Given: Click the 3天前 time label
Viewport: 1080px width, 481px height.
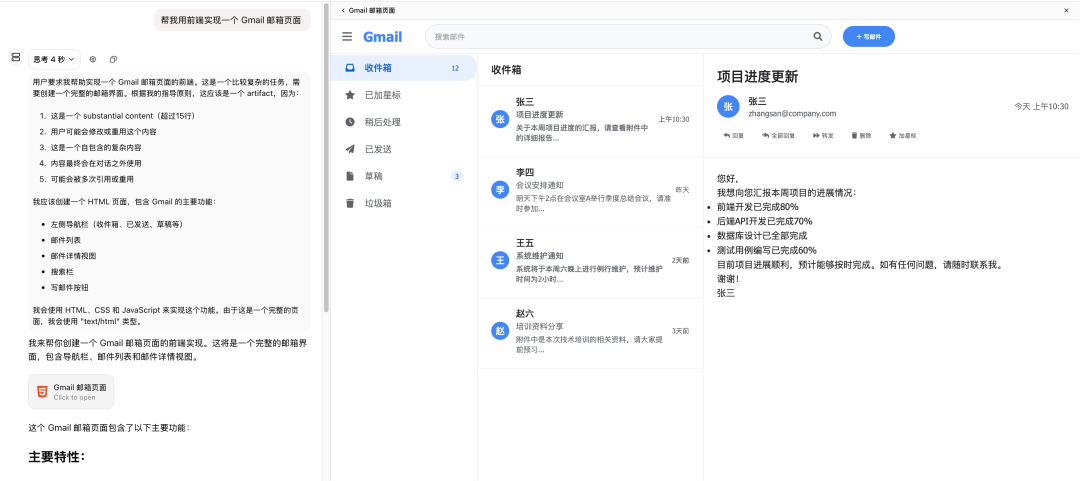Looking at the screenshot, I should (681, 331).
